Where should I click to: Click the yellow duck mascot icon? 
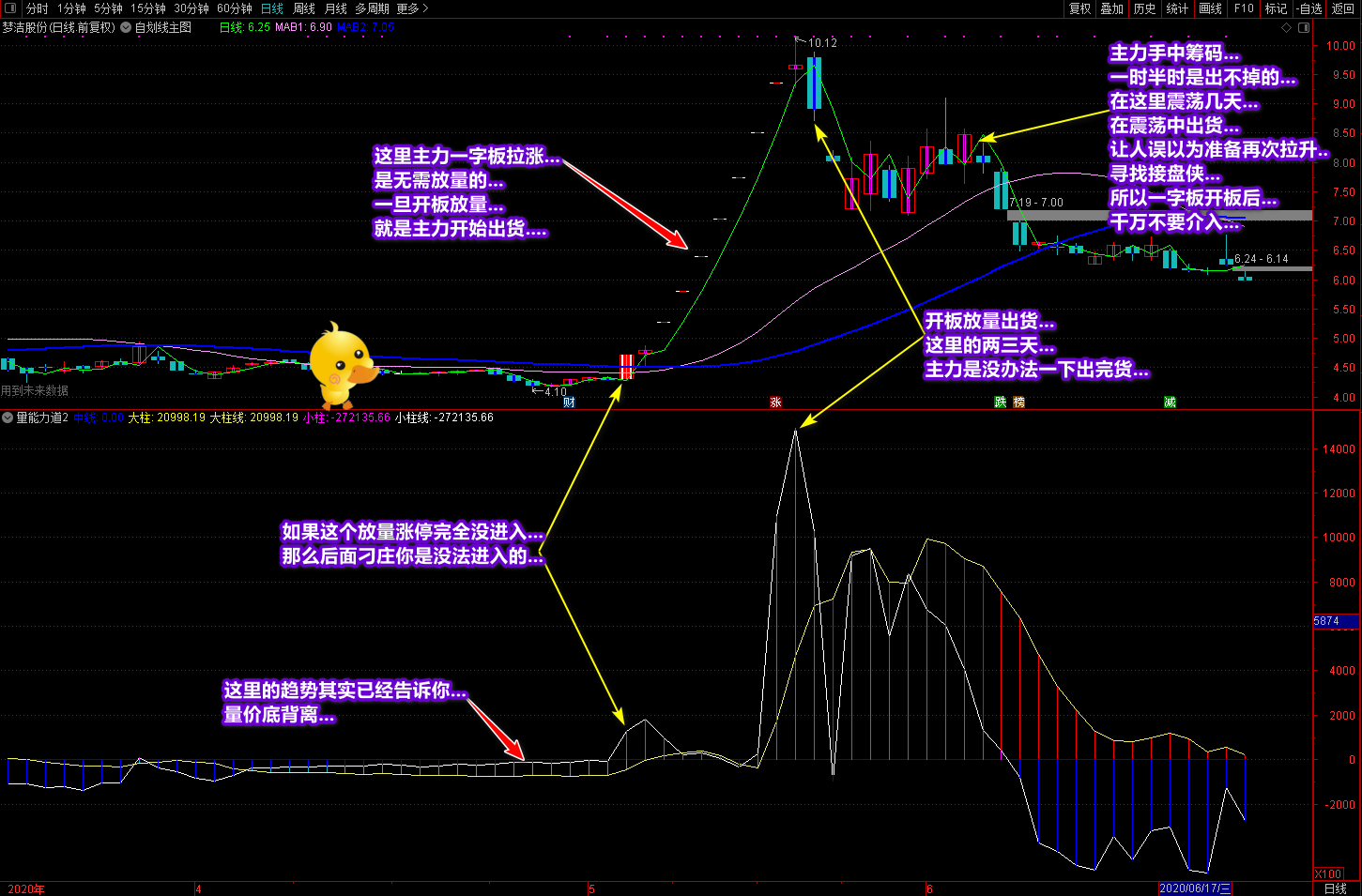(343, 366)
